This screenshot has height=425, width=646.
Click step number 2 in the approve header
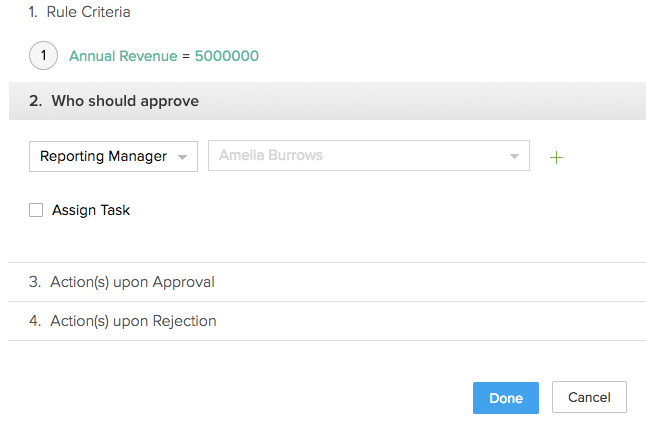[35, 101]
